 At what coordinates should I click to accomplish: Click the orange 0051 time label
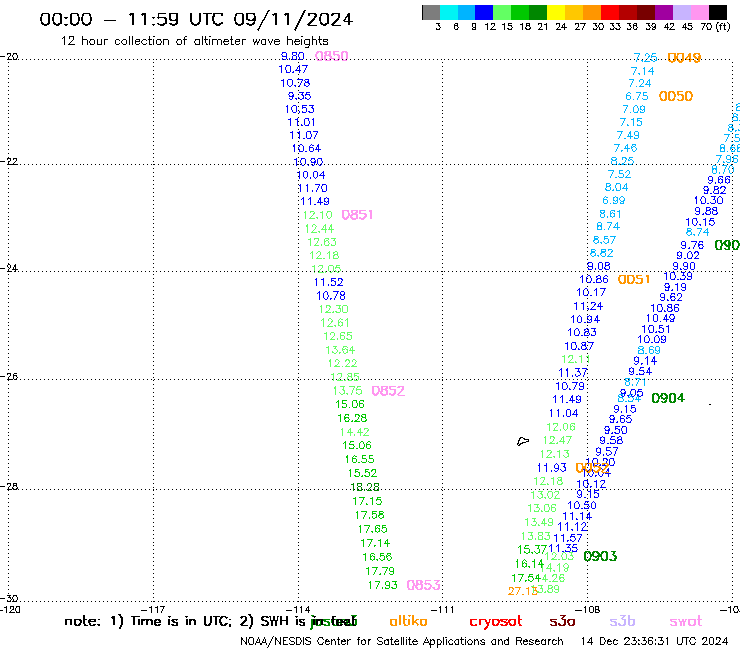tap(634, 279)
